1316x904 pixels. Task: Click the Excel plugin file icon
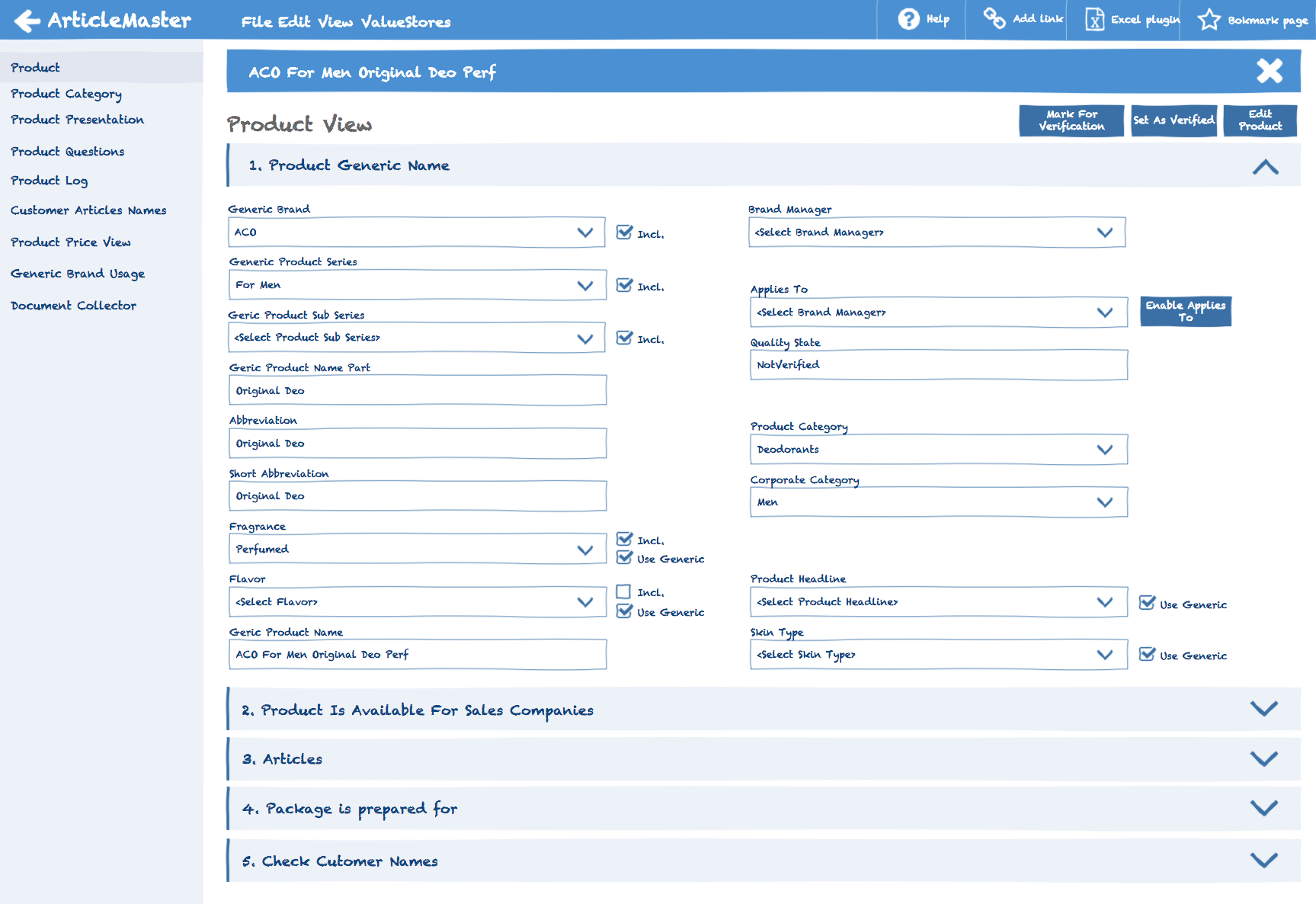(1094, 19)
